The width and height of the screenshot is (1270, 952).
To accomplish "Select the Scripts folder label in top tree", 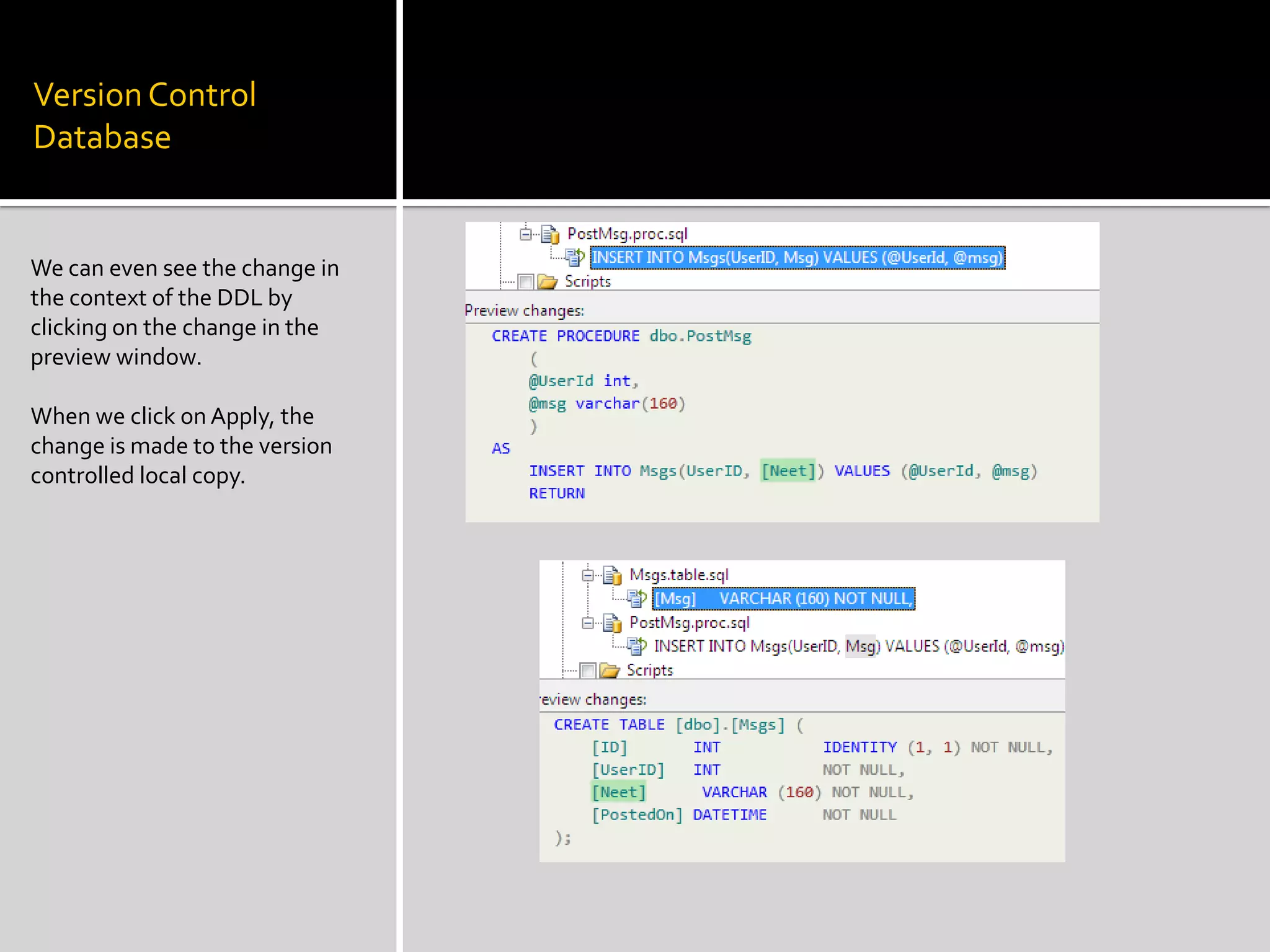I will (588, 281).
